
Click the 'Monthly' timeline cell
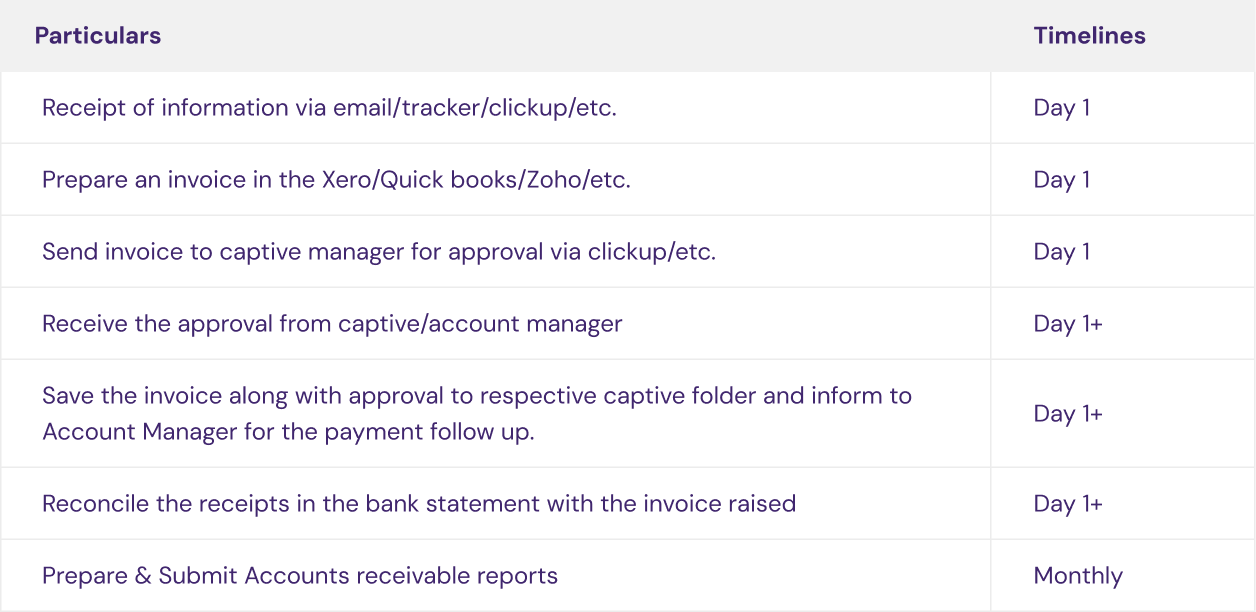coord(1078,576)
